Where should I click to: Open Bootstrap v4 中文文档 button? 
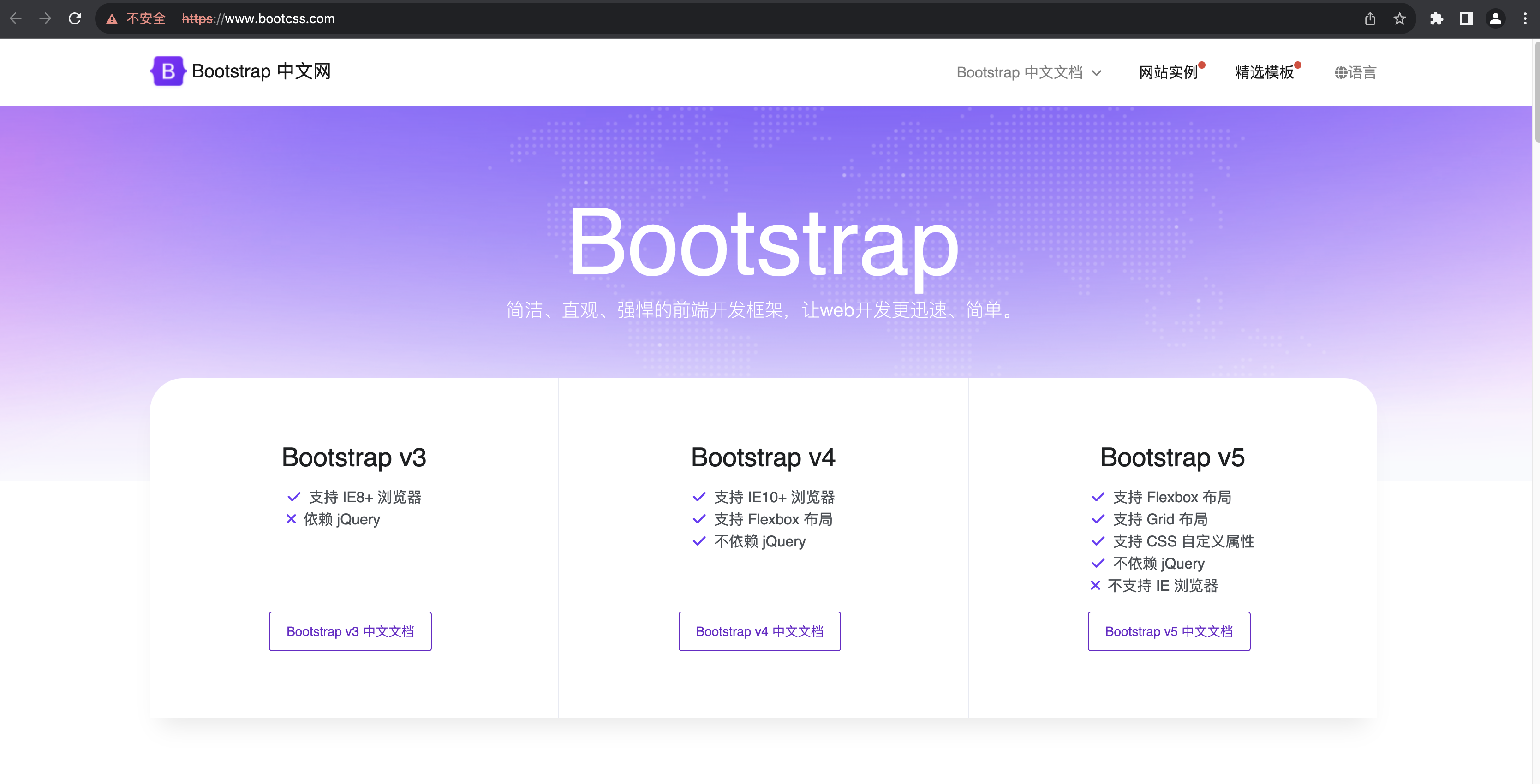[759, 631]
